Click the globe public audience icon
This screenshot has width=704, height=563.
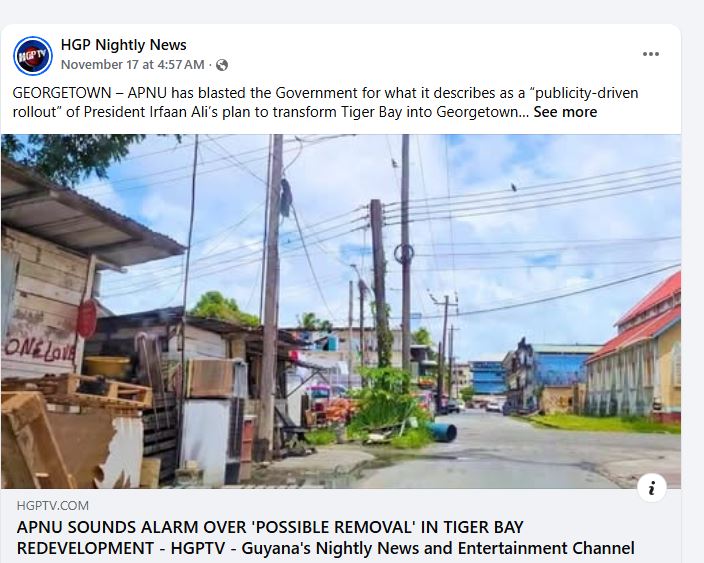222,65
